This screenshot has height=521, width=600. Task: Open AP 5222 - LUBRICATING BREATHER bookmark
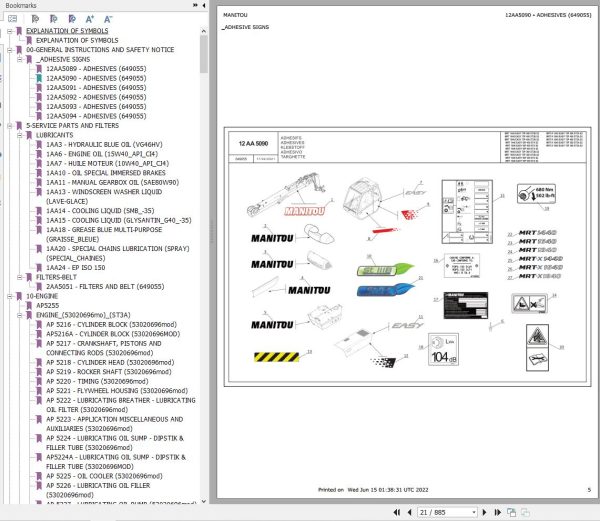pyautogui.click(x=121, y=405)
